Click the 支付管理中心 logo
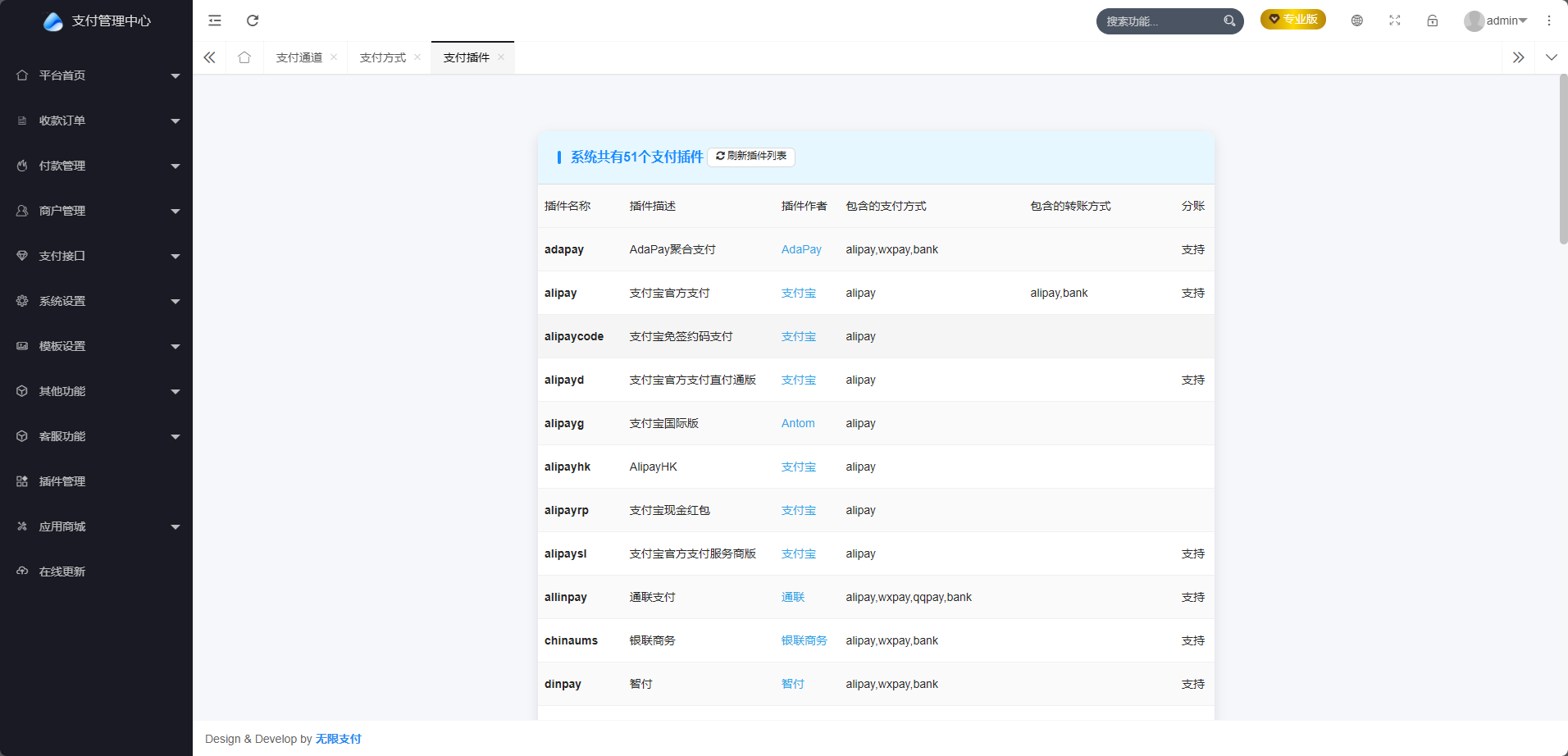 point(53,21)
